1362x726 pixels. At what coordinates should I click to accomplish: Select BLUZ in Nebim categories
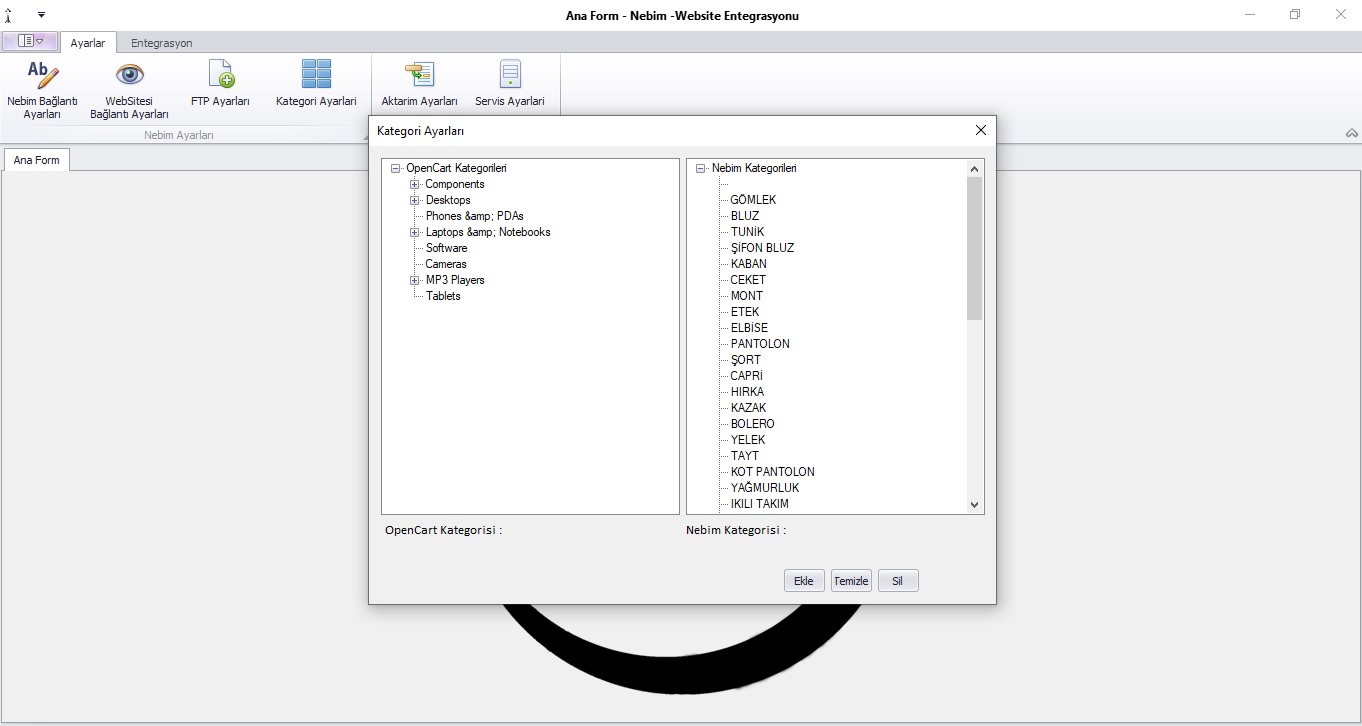click(x=745, y=216)
